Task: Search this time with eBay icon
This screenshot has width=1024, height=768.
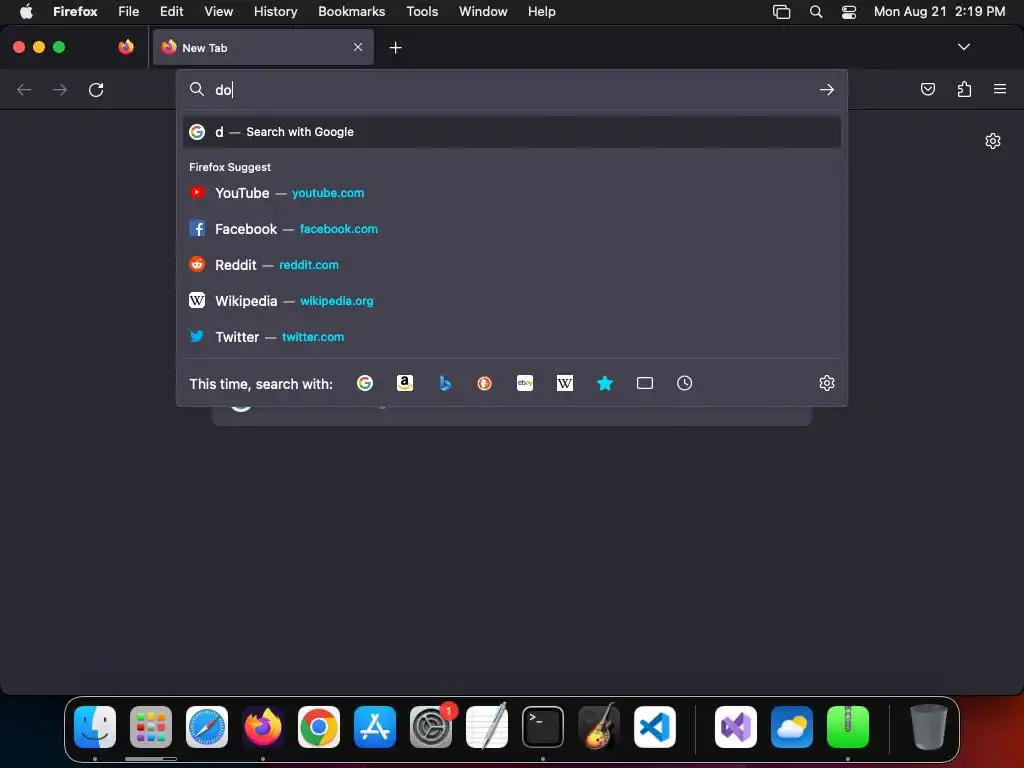Action: (525, 383)
